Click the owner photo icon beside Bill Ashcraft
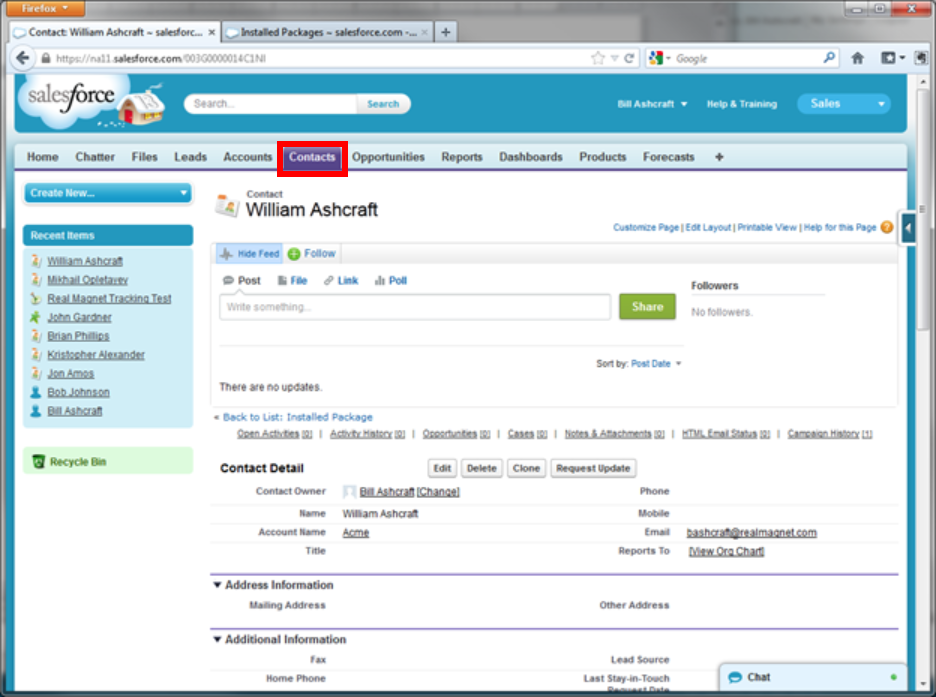936x697 pixels. click(x=350, y=492)
